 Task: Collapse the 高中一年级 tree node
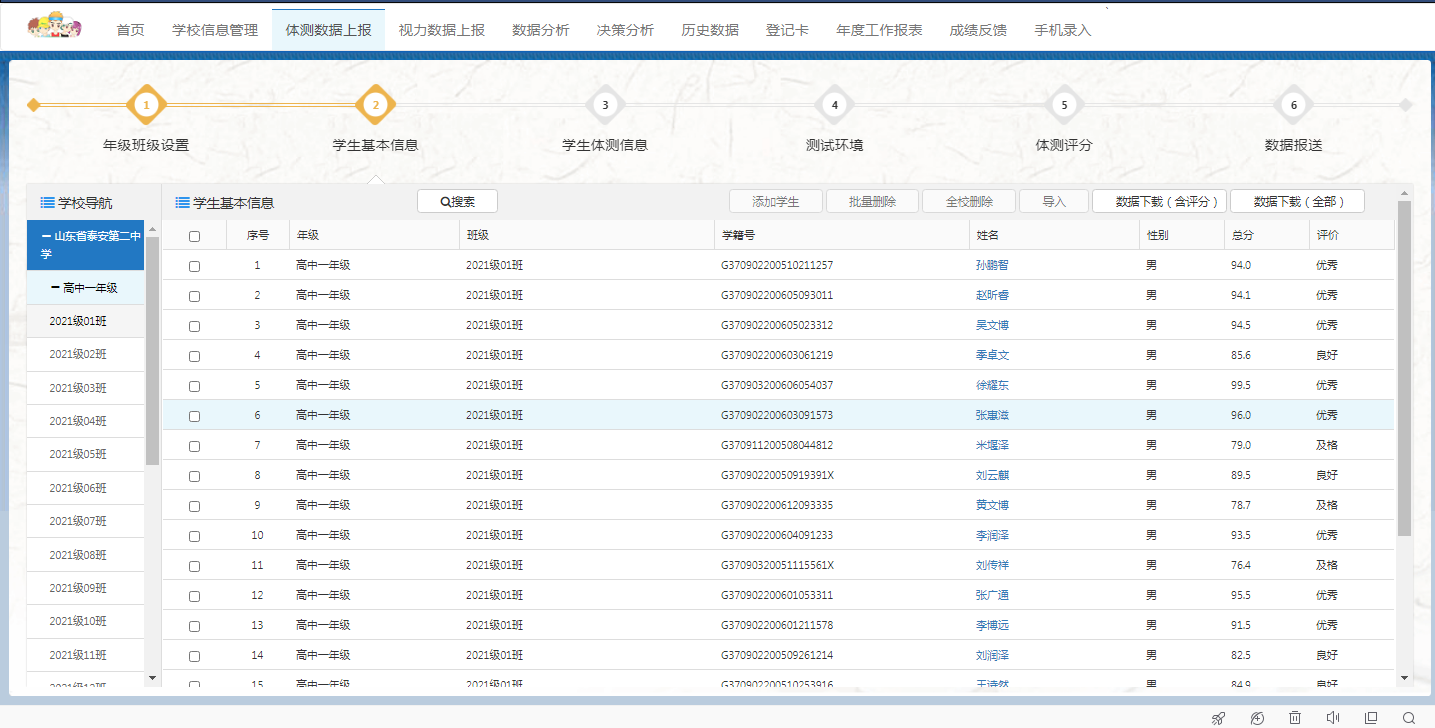pos(55,288)
